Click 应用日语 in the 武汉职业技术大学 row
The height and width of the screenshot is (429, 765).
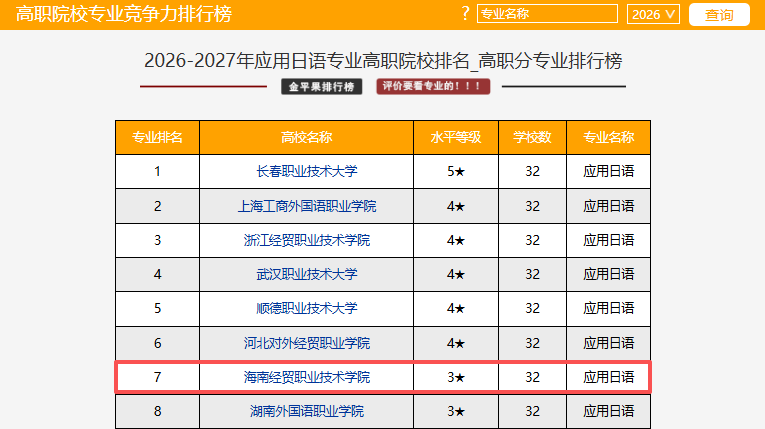click(x=608, y=274)
